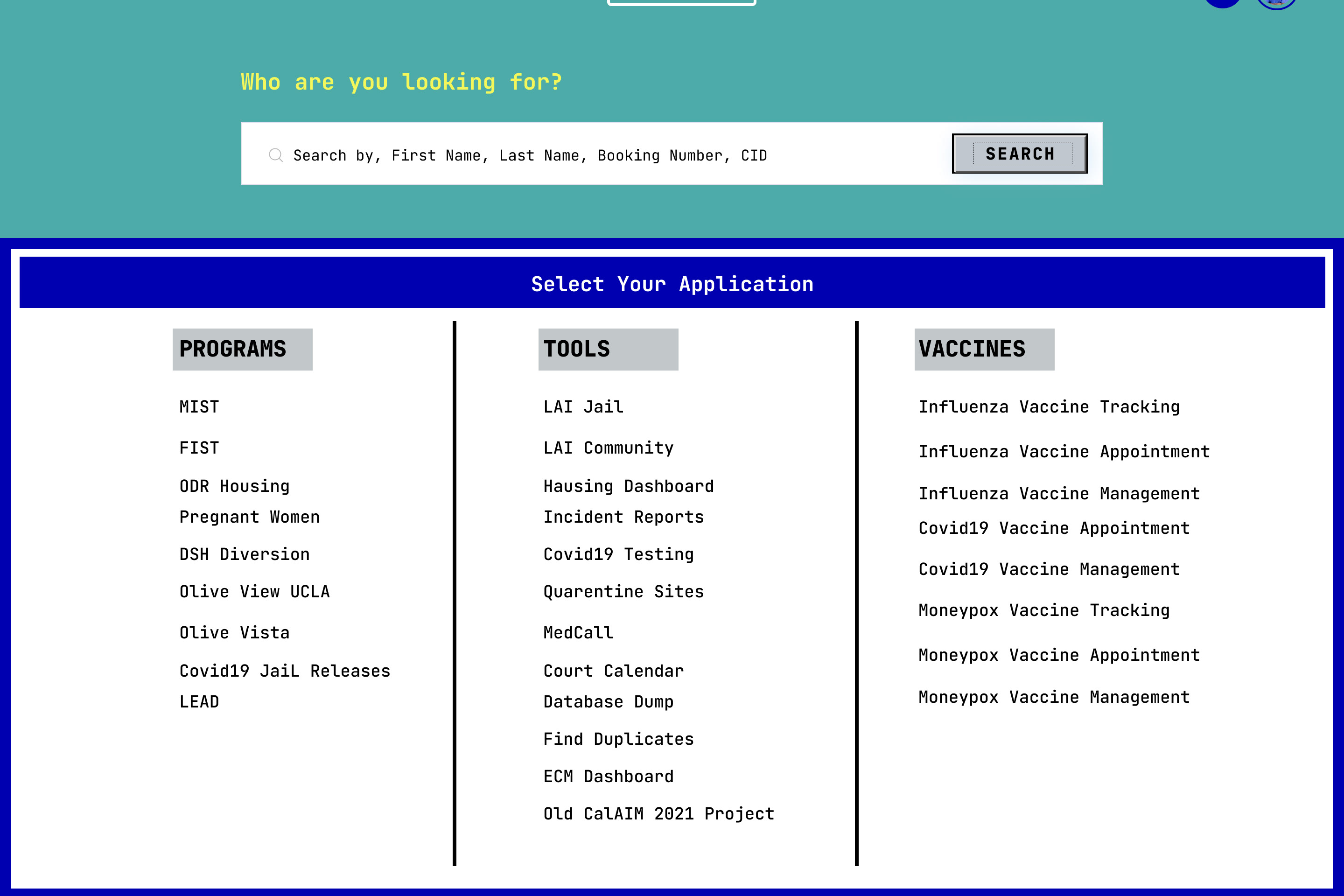Open Covid19 JaiL Releases
Screen dimensions: 1344x896
tap(285, 671)
